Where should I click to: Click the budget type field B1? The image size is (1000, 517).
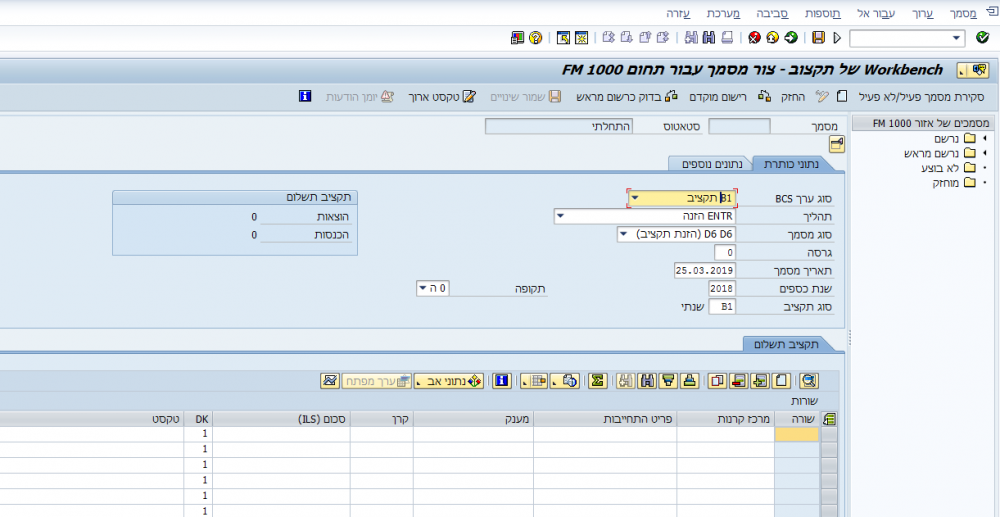(722, 307)
